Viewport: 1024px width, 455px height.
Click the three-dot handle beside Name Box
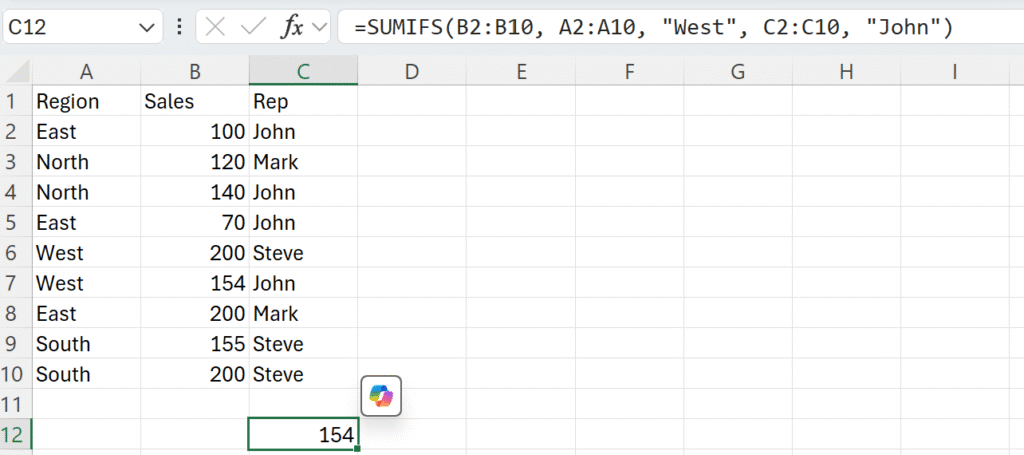click(180, 27)
